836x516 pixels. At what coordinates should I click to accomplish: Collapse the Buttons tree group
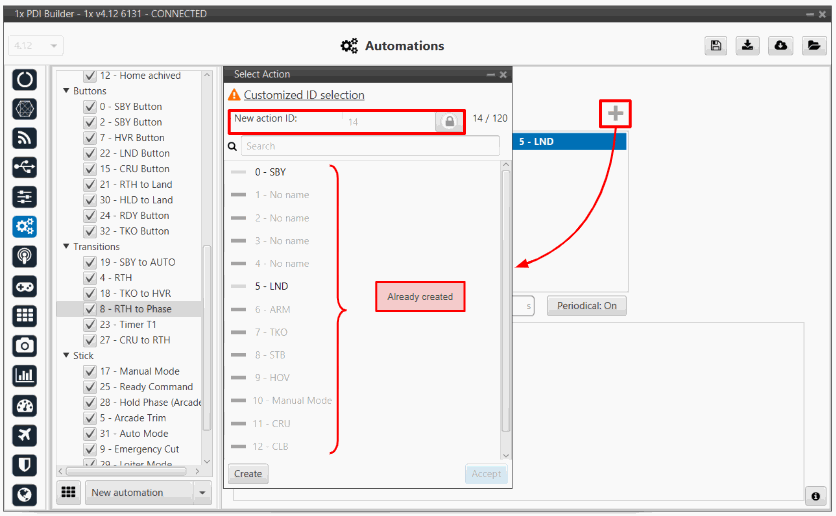point(66,91)
